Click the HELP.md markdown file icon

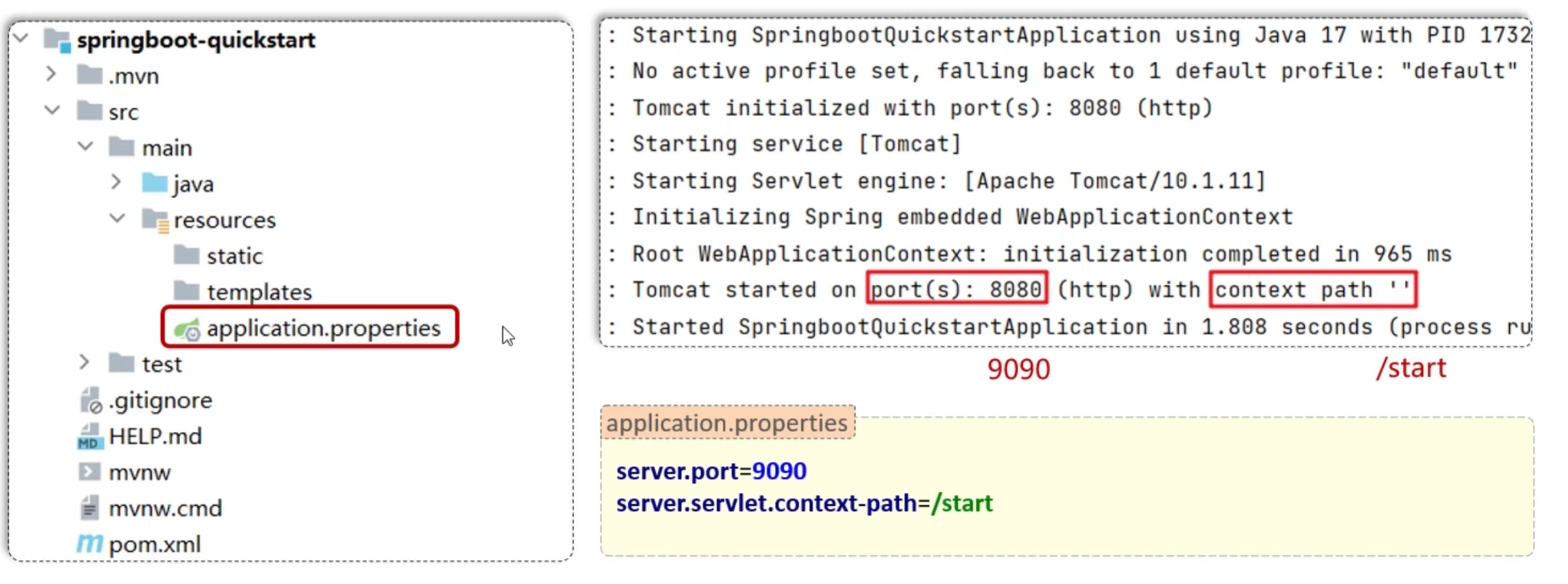point(89,437)
